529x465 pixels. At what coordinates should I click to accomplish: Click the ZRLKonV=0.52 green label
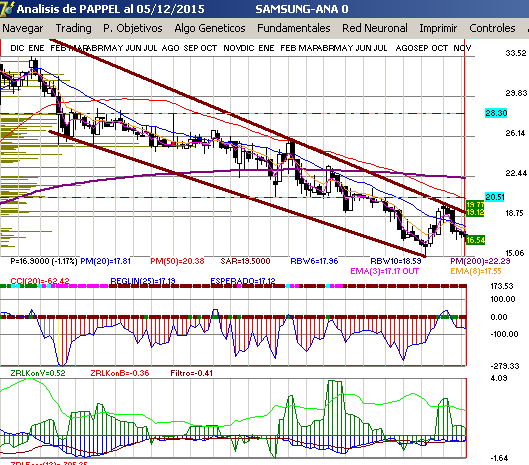click(x=38, y=373)
